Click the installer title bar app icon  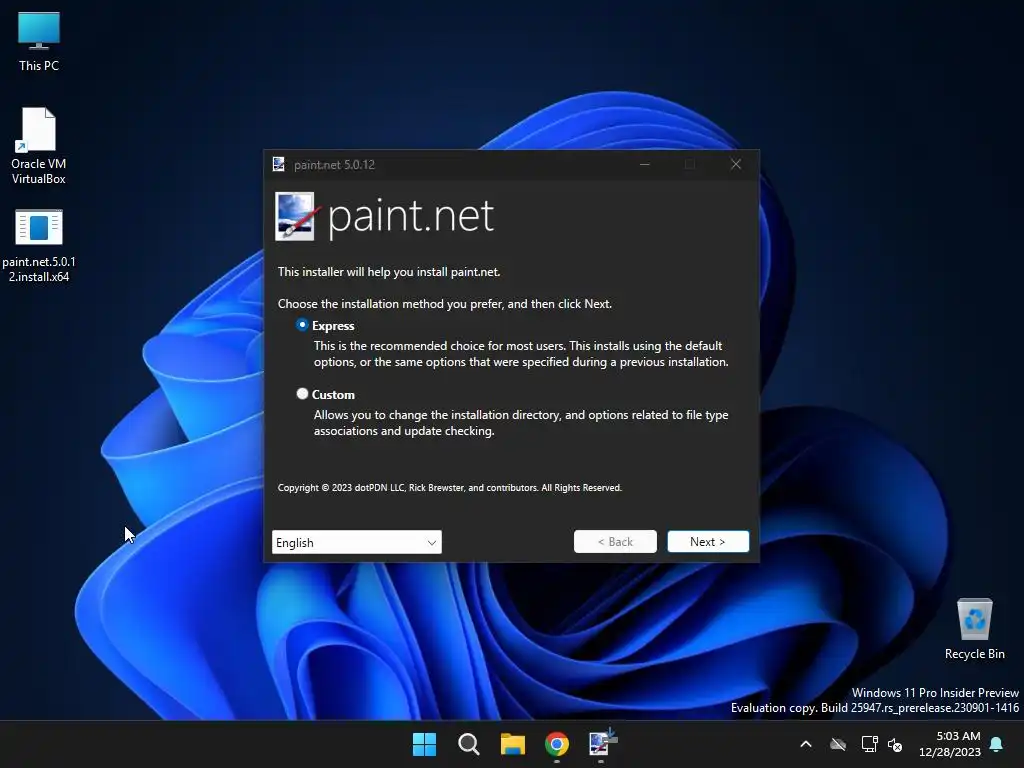[x=279, y=165]
